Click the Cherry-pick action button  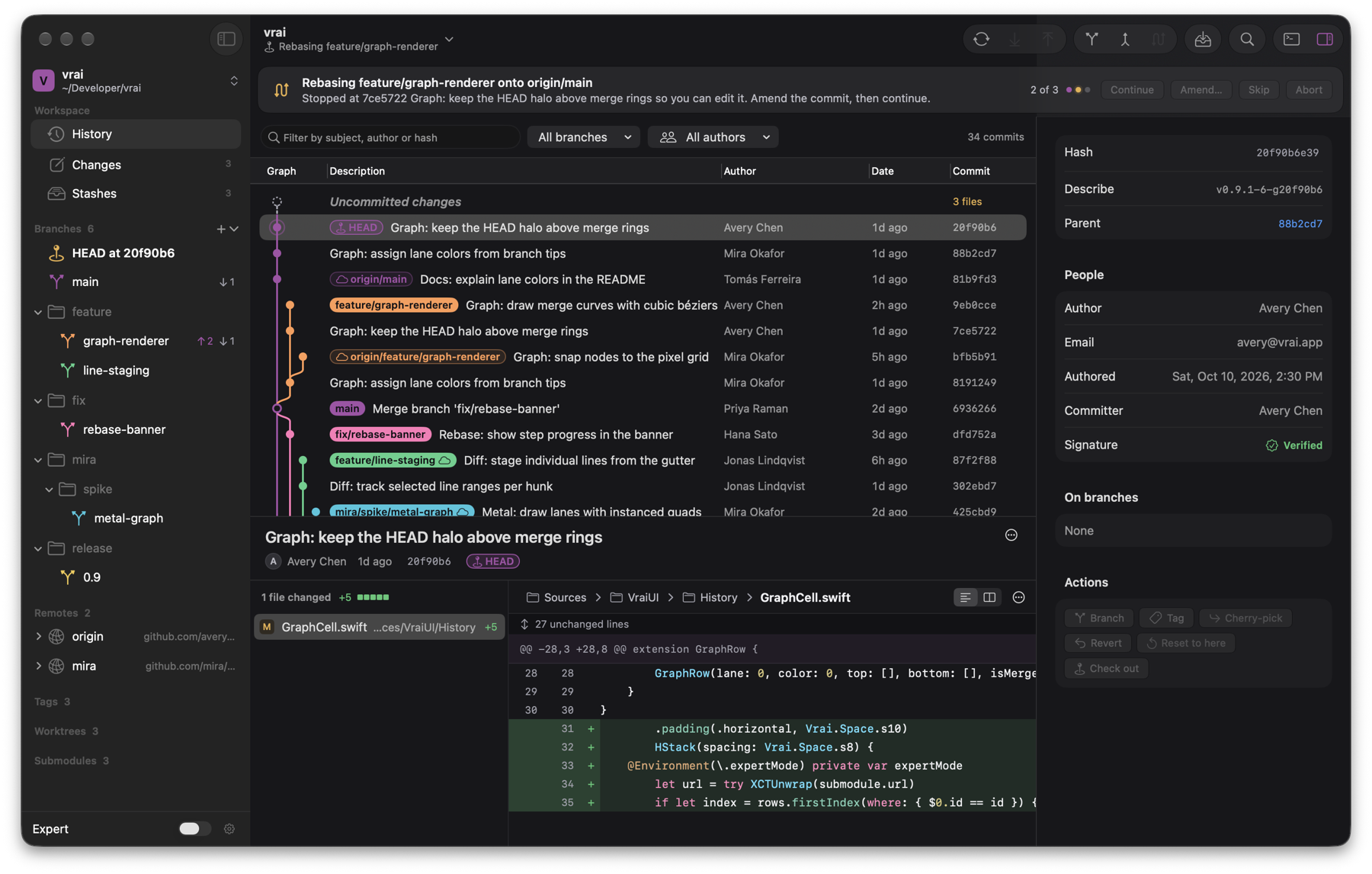1245,618
